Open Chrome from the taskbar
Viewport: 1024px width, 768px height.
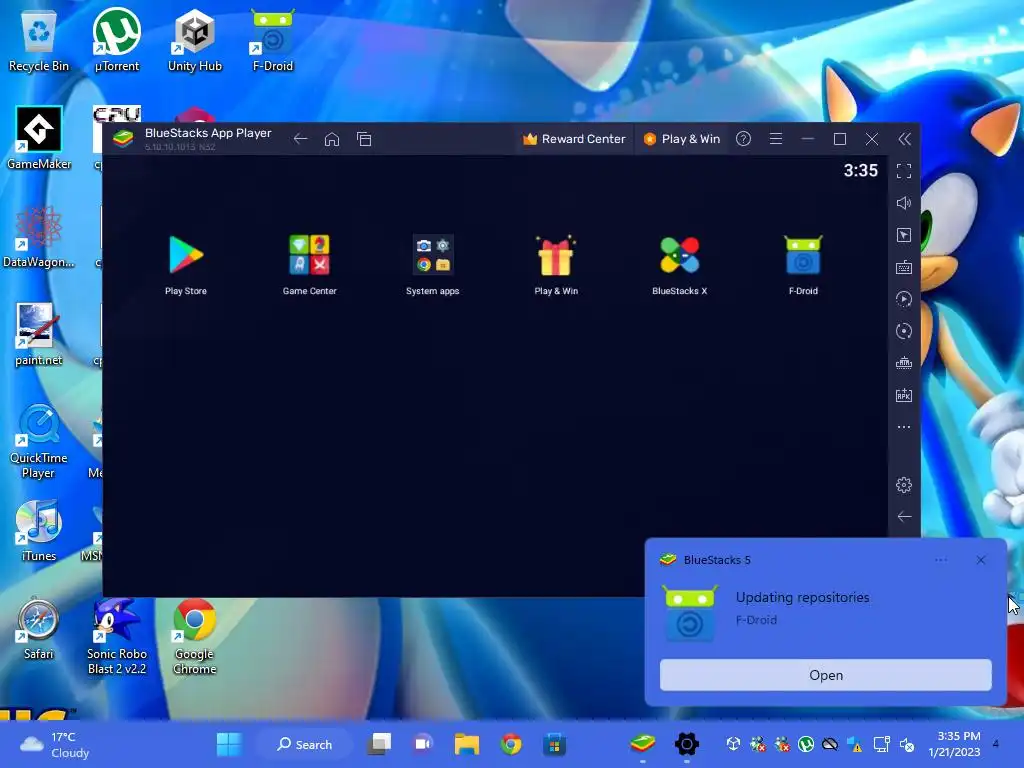511,744
